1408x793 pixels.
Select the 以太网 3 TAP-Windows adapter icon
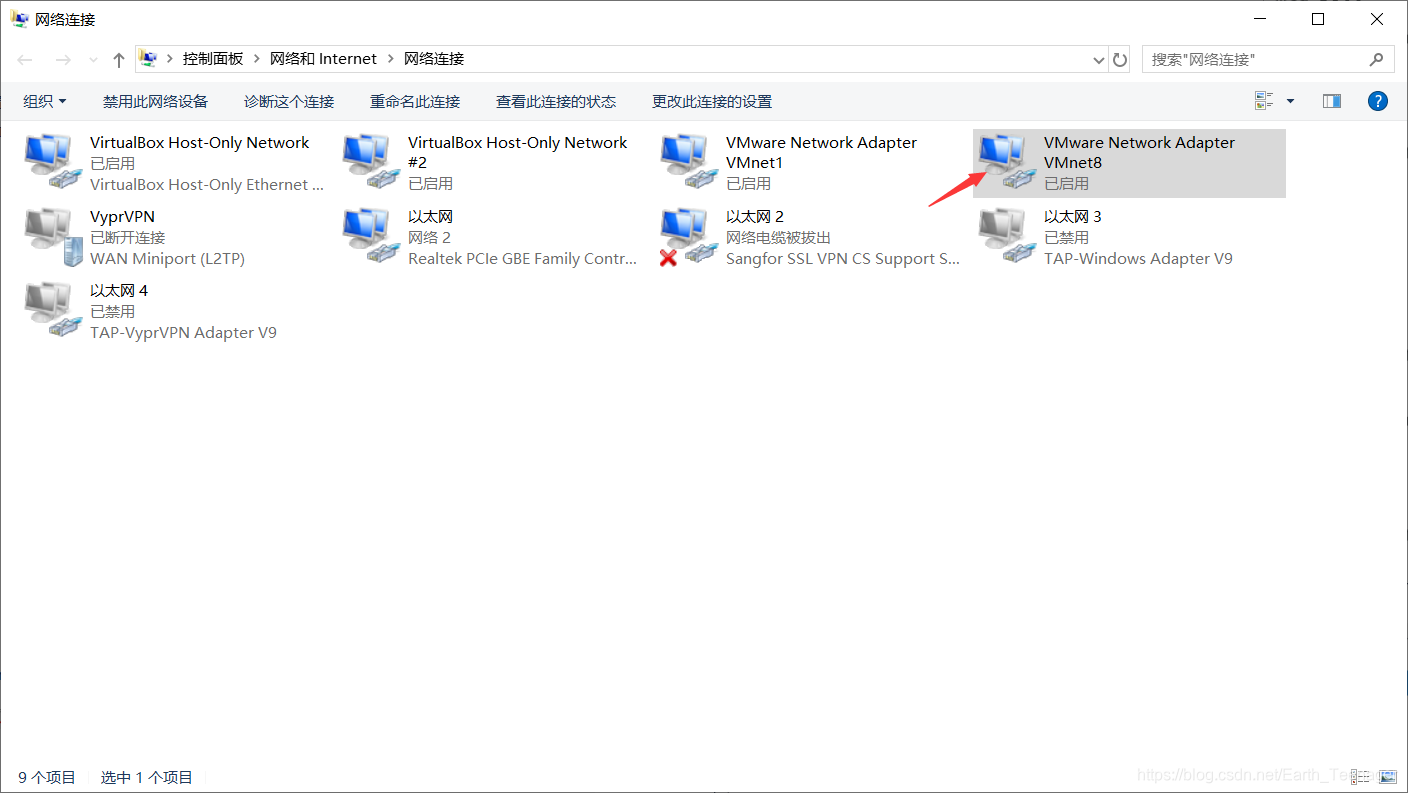[x=1005, y=237]
